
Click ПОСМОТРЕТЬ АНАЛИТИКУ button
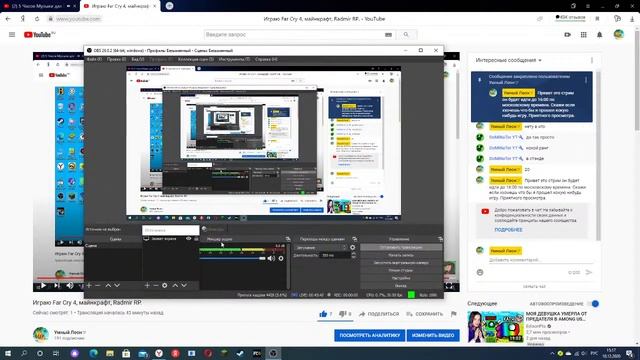pos(369,335)
